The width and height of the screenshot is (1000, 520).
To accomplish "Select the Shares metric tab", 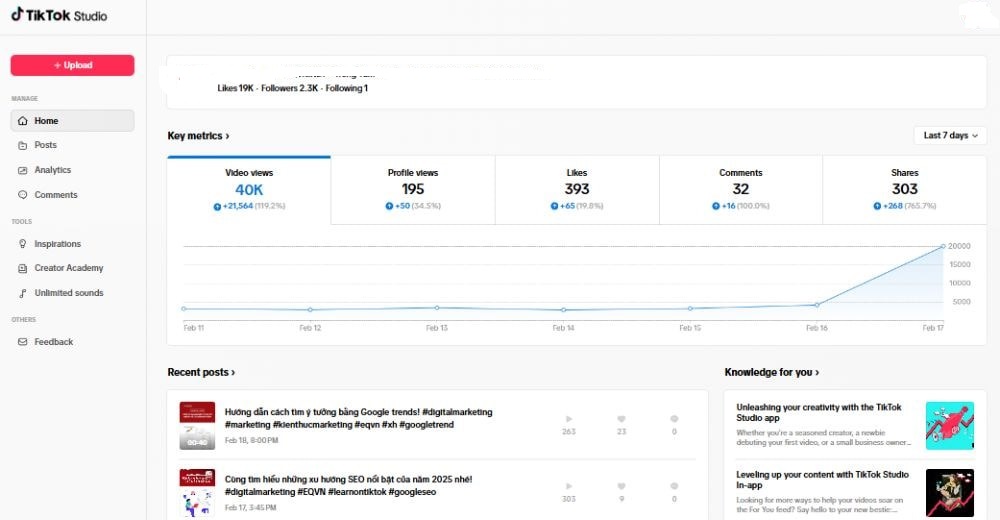I will [x=904, y=190].
